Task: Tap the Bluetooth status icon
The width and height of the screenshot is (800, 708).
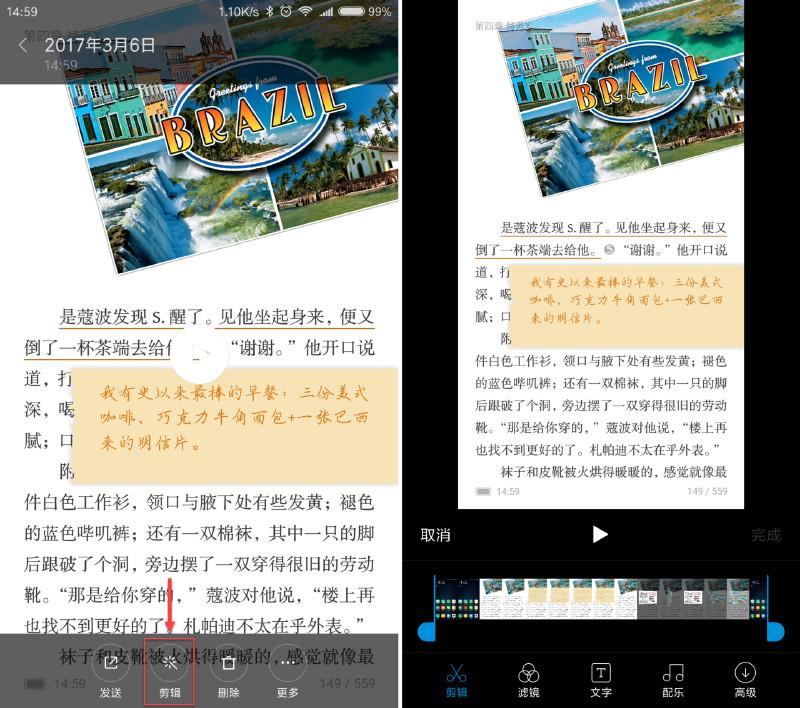Action: (x=269, y=11)
